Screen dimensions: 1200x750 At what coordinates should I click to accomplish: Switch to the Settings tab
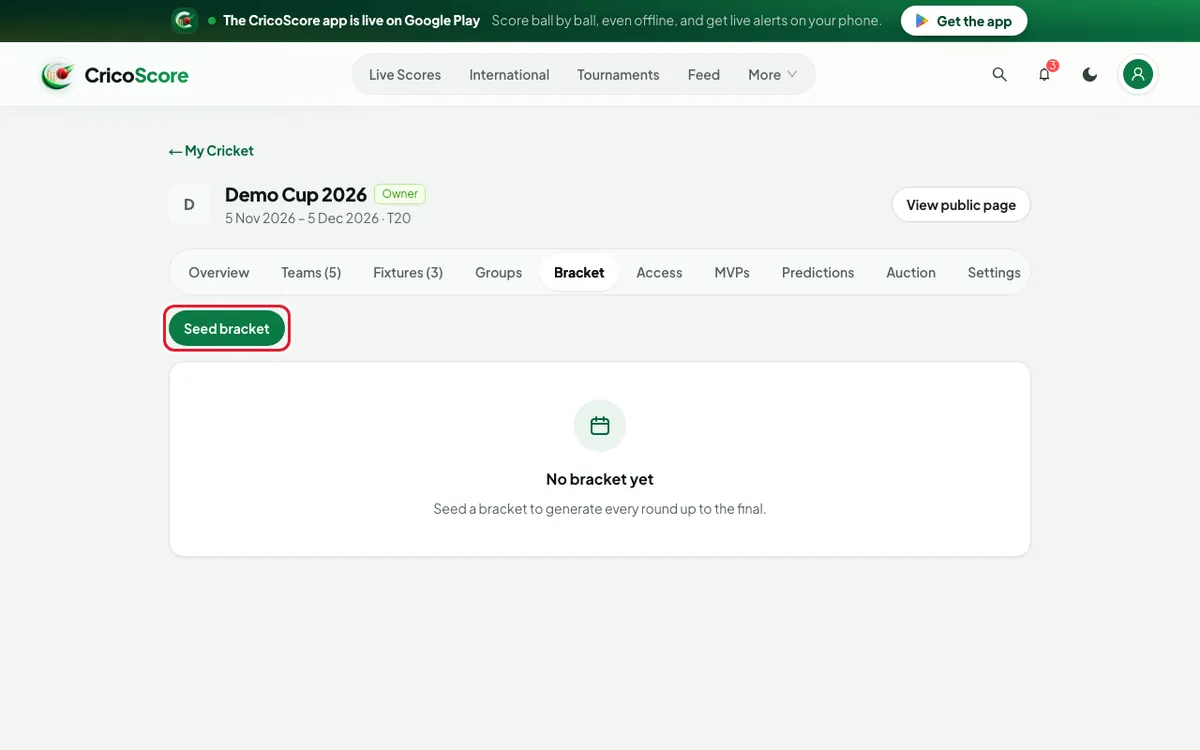coord(994,272)
